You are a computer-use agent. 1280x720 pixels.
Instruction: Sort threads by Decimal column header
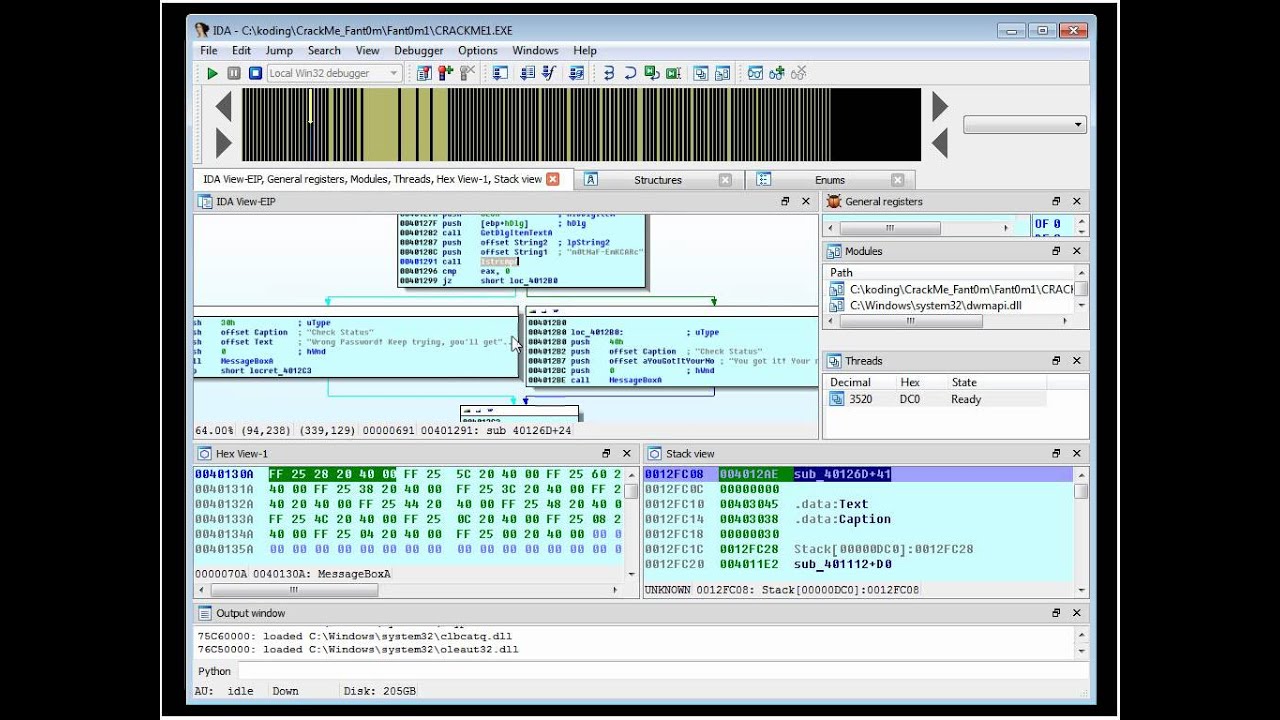click(859, 382)
